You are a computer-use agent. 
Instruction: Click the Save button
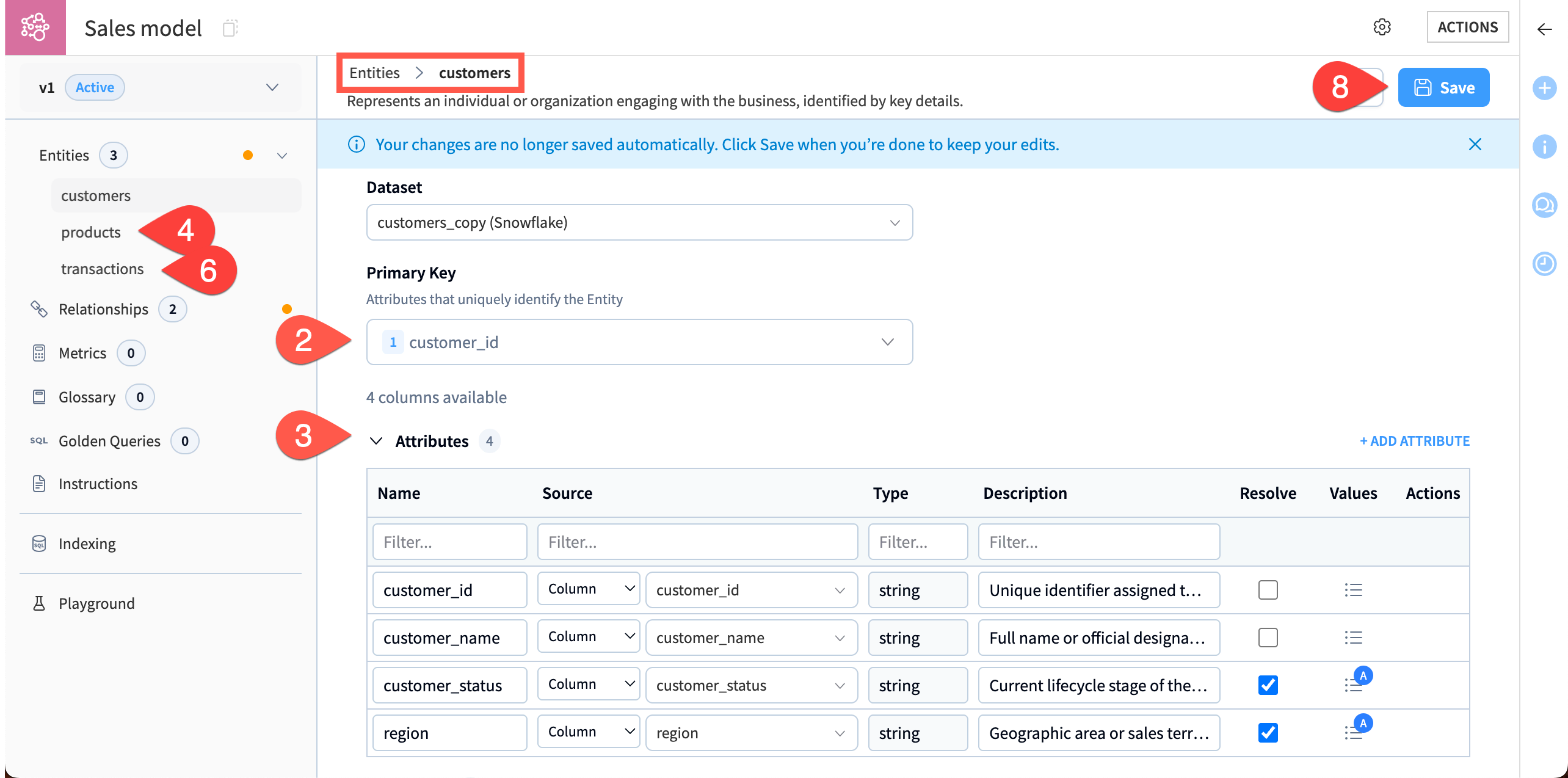coord(1443,87)
